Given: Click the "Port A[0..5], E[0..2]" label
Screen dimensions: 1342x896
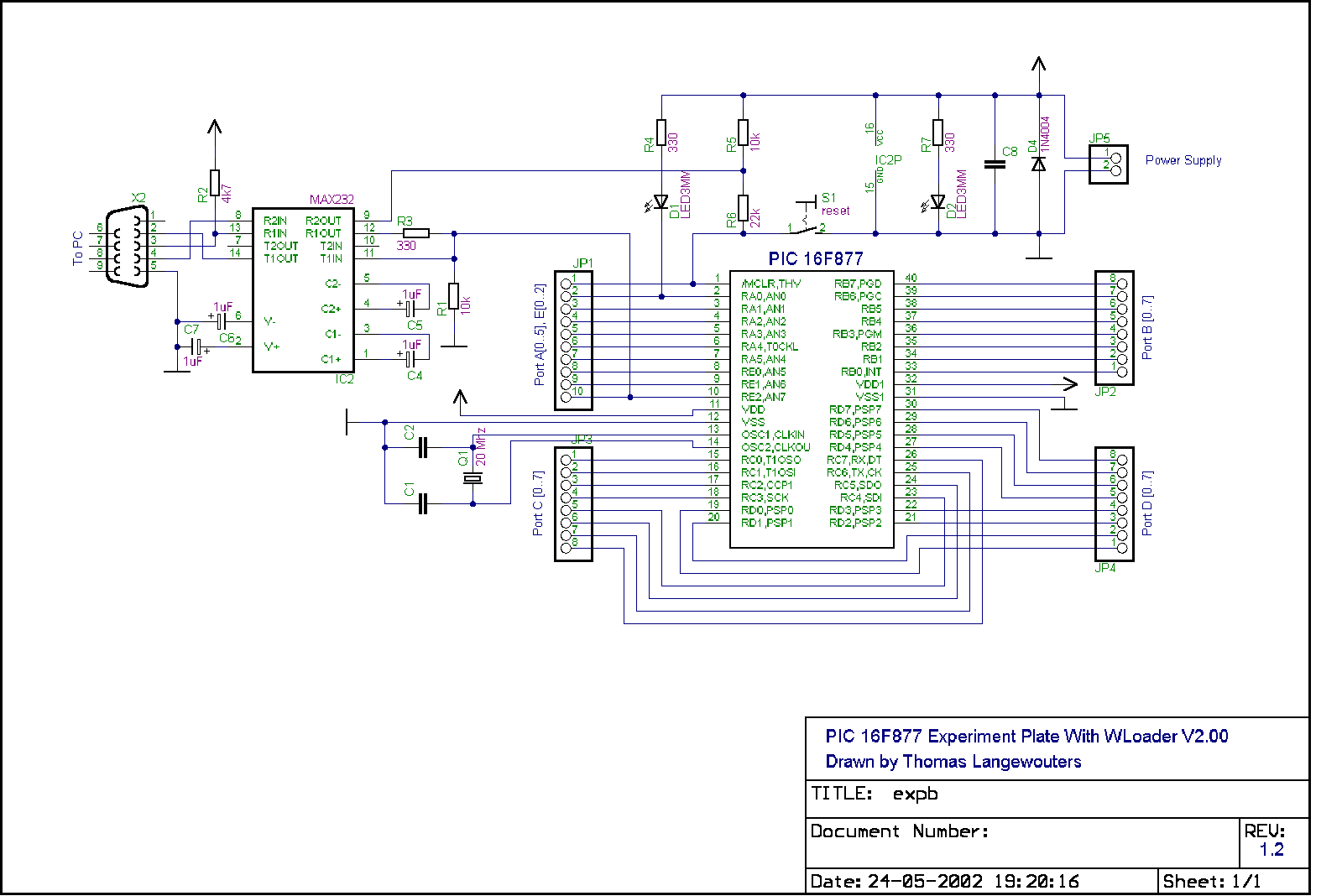Looking at the screenshot, I should (540, 334).
